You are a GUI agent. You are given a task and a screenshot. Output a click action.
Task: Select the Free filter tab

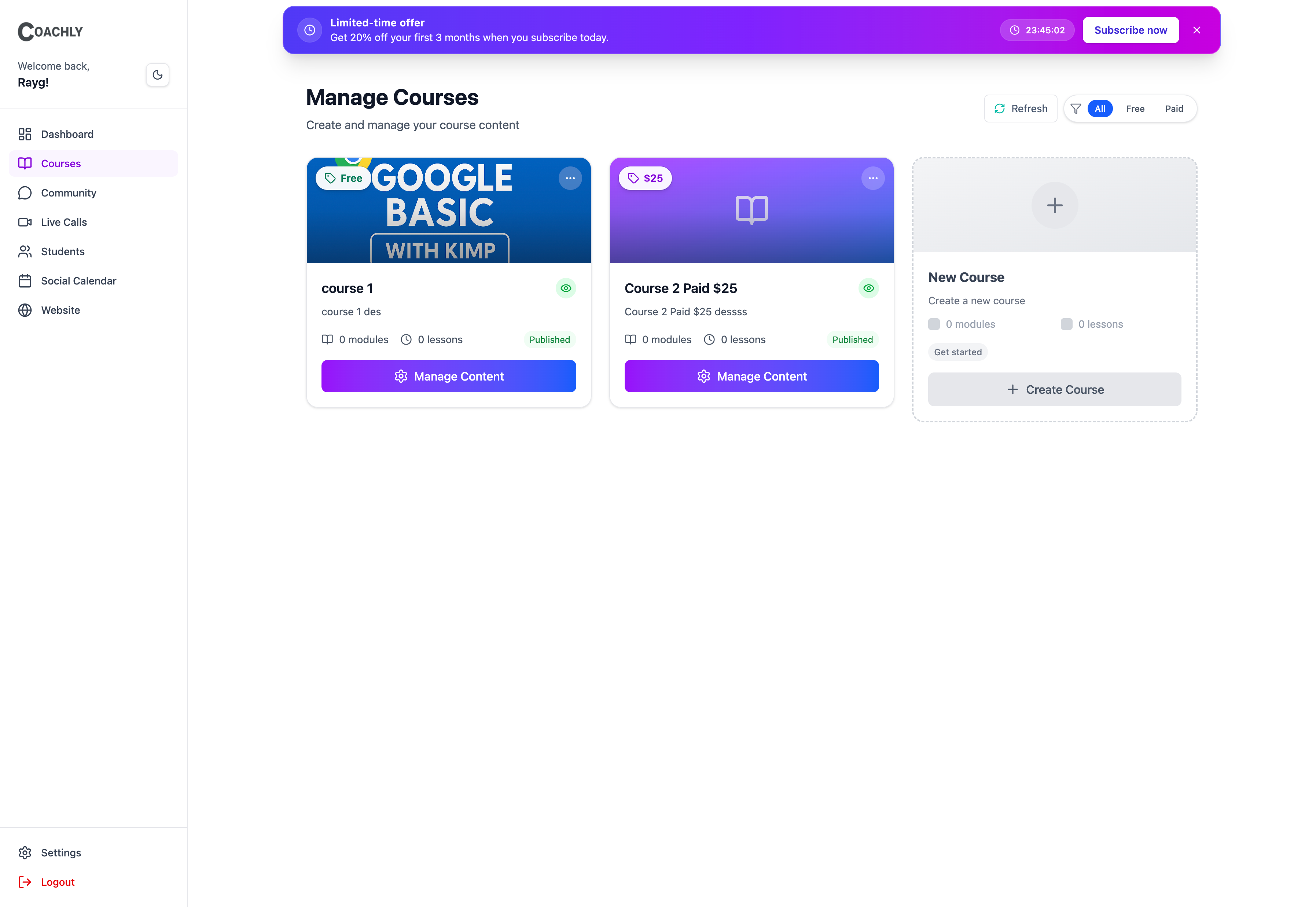(x=1135, y=109)
